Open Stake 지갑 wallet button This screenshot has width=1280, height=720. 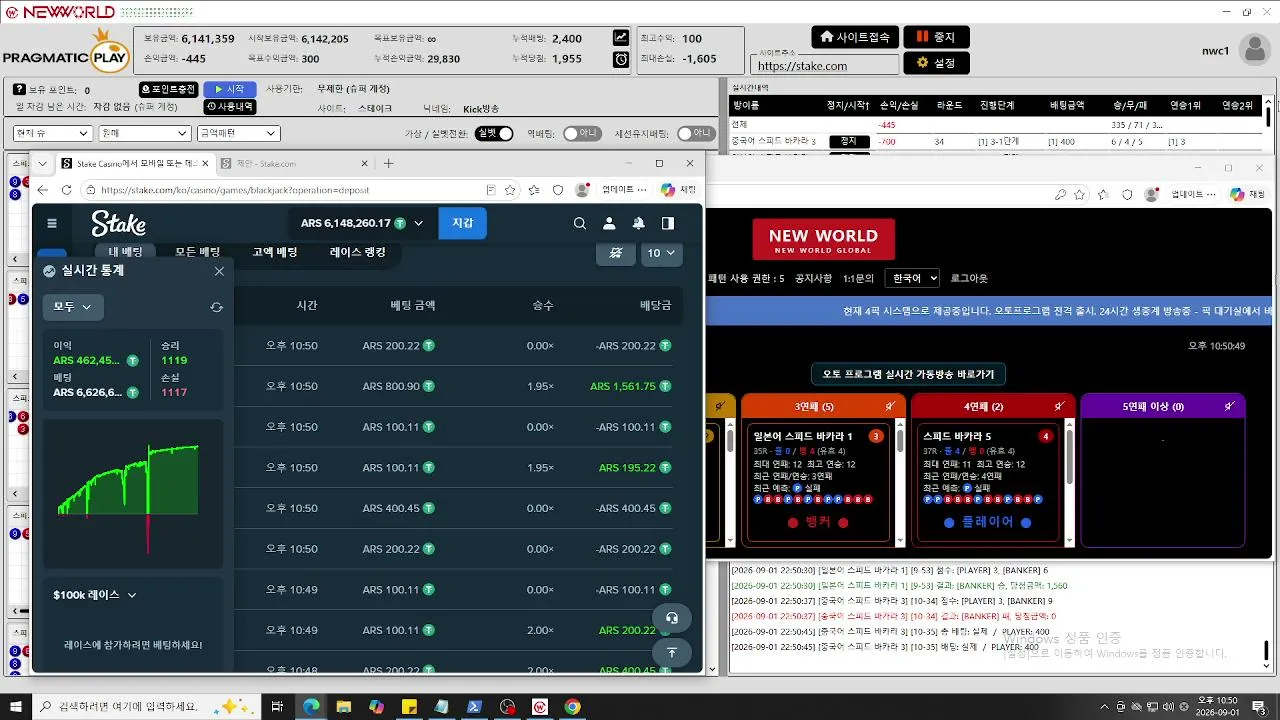coord(462,223)
